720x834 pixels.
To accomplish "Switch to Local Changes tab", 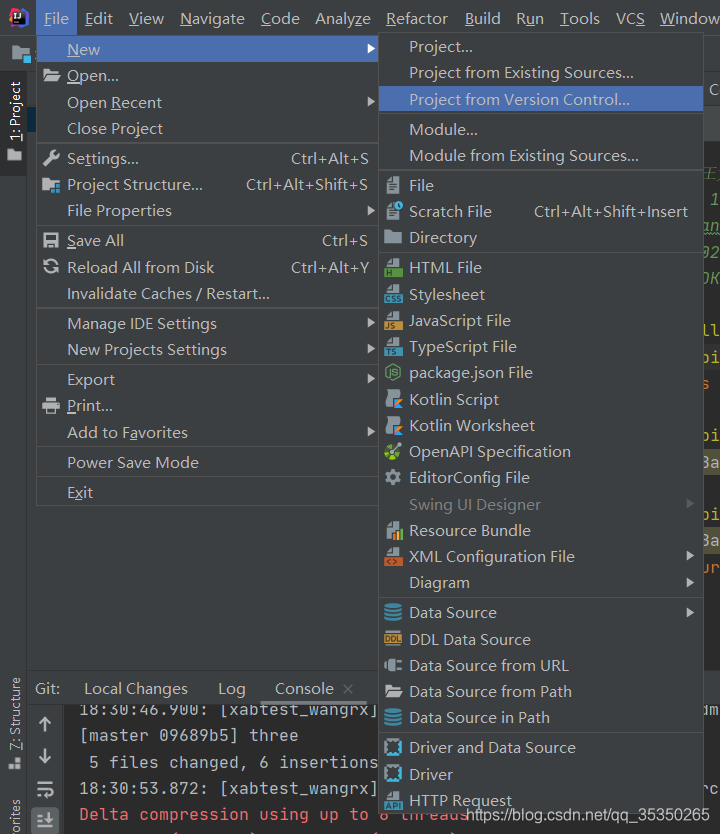I will (x=136, y=689).
